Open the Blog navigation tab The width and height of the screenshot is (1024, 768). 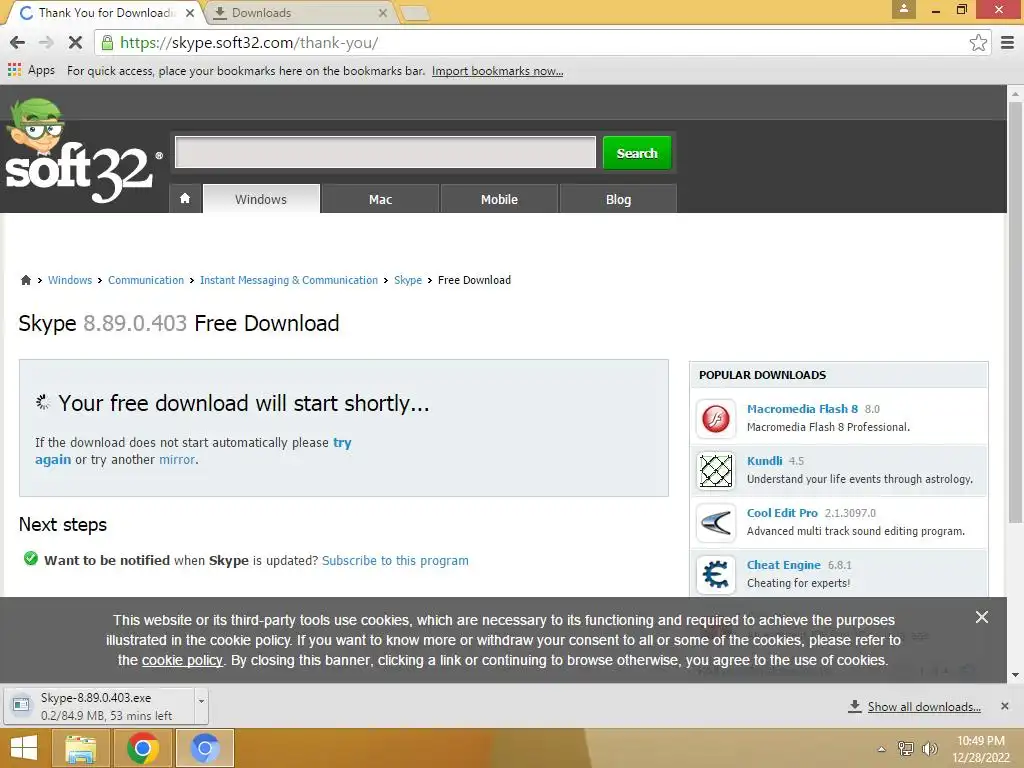pyautogui.click(x=618, y=199)
